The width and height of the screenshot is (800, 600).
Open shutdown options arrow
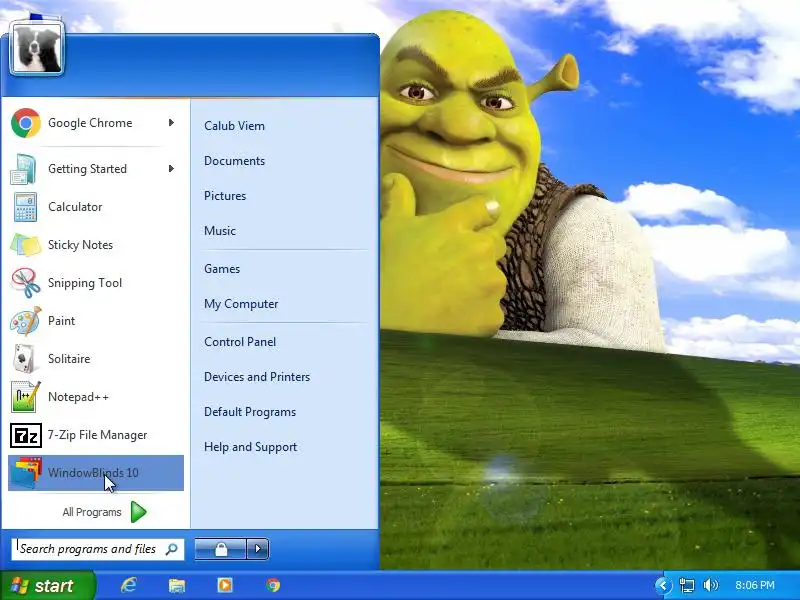pos(258,549)
